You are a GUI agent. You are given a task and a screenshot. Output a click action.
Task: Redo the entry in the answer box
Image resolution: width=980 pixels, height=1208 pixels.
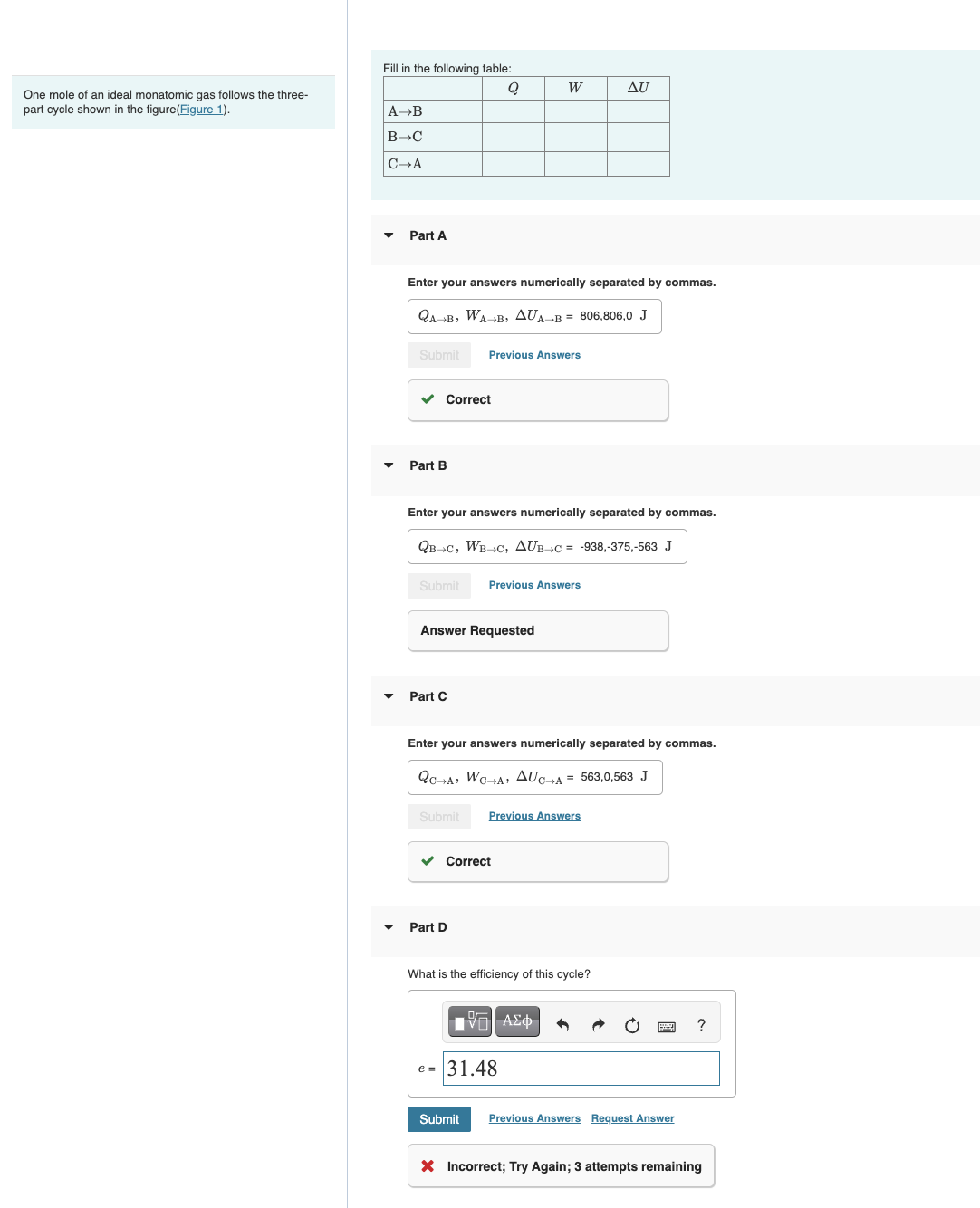598,1024
